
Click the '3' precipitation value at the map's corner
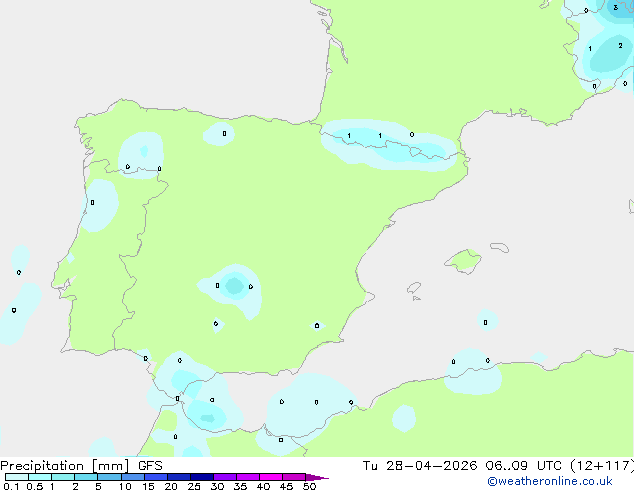(615, 7)
